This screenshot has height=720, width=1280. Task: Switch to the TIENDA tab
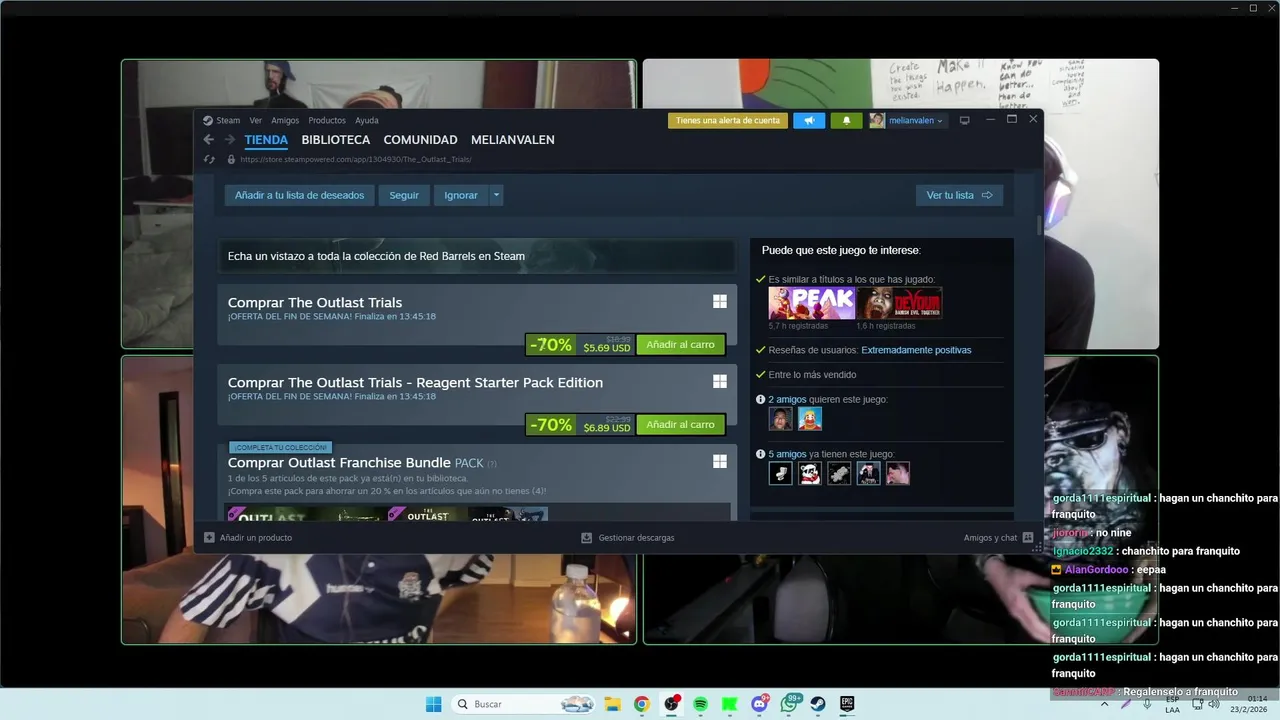266,140
